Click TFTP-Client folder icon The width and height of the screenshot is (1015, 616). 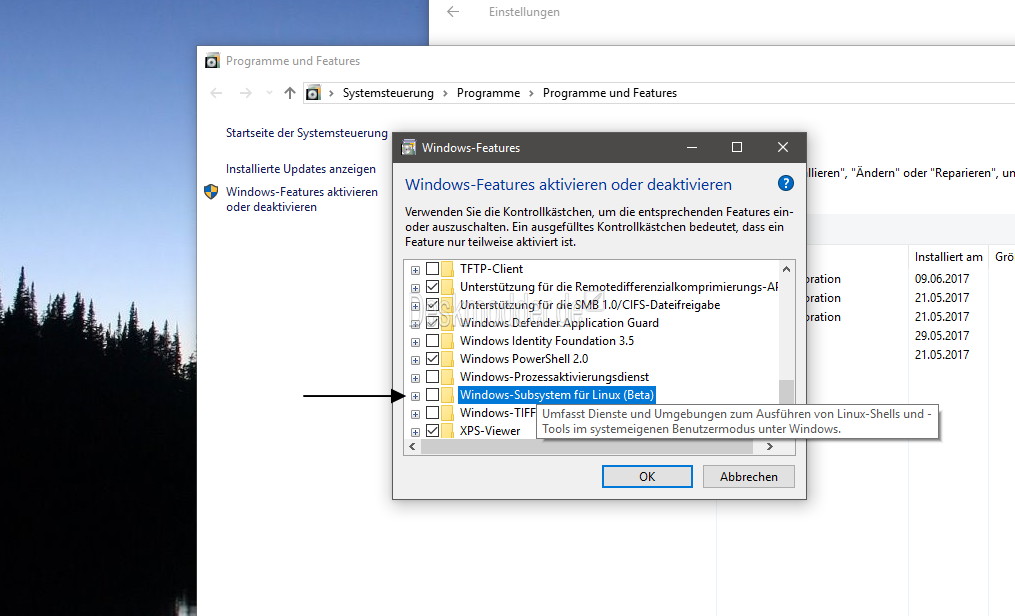(x=447, y=269)
